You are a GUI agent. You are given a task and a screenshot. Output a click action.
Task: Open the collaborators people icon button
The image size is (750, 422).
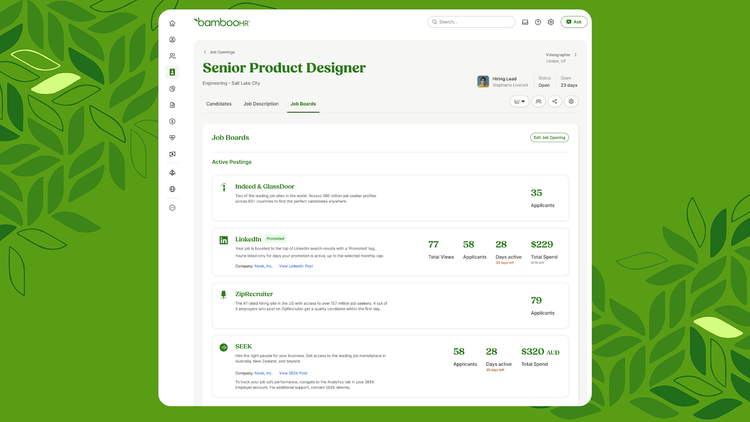[539, 101]
